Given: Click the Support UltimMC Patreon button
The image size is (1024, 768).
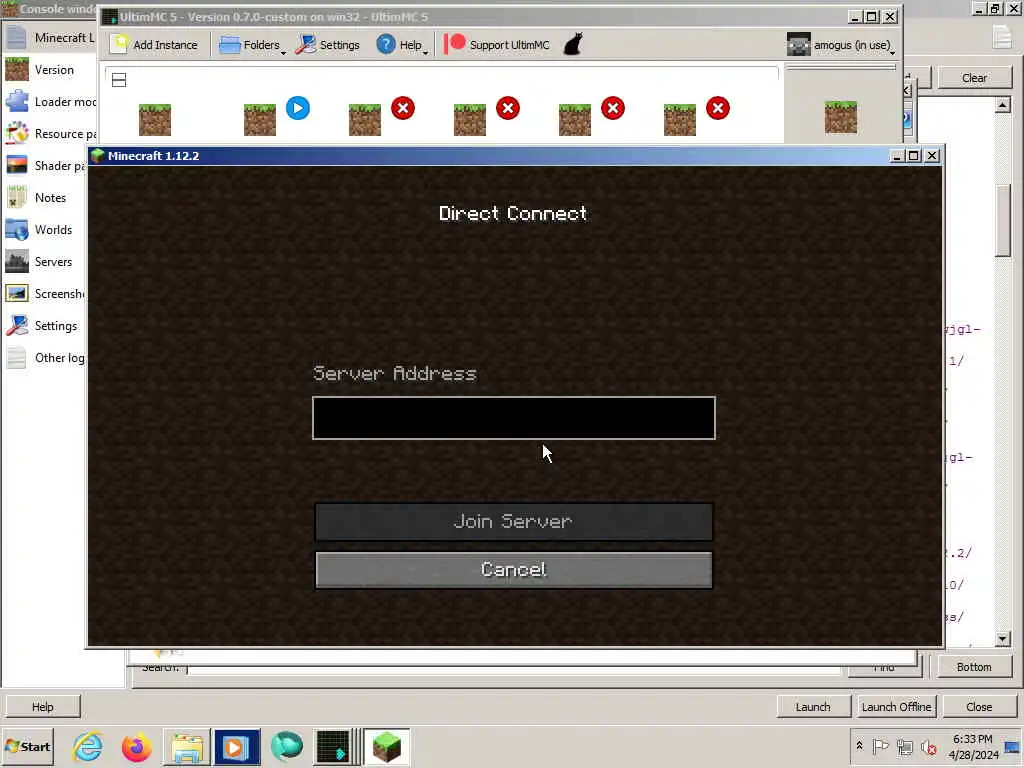Looking at the screenshot, I should click(498, 44).
